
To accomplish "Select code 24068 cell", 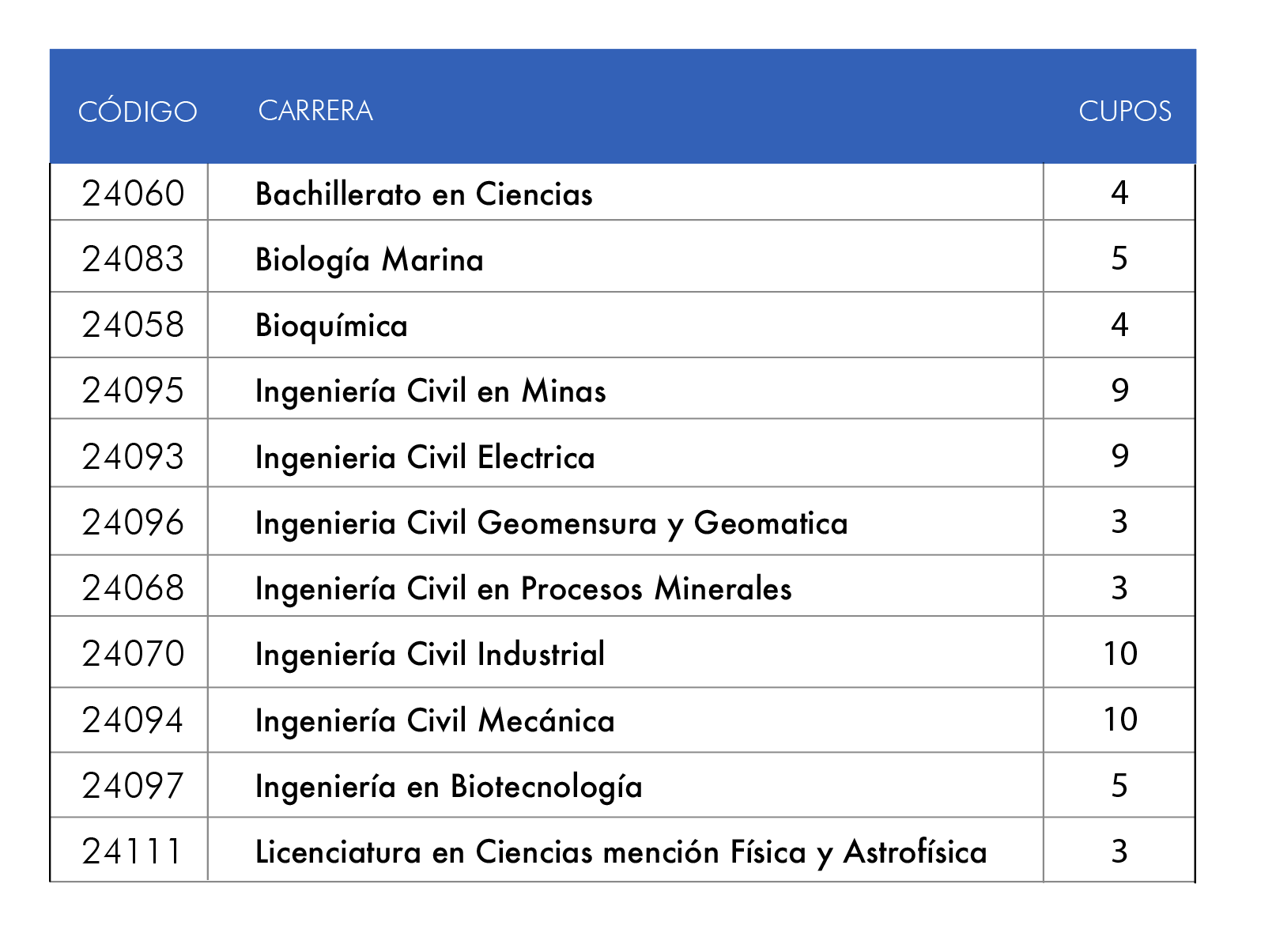I will point(133,588).
